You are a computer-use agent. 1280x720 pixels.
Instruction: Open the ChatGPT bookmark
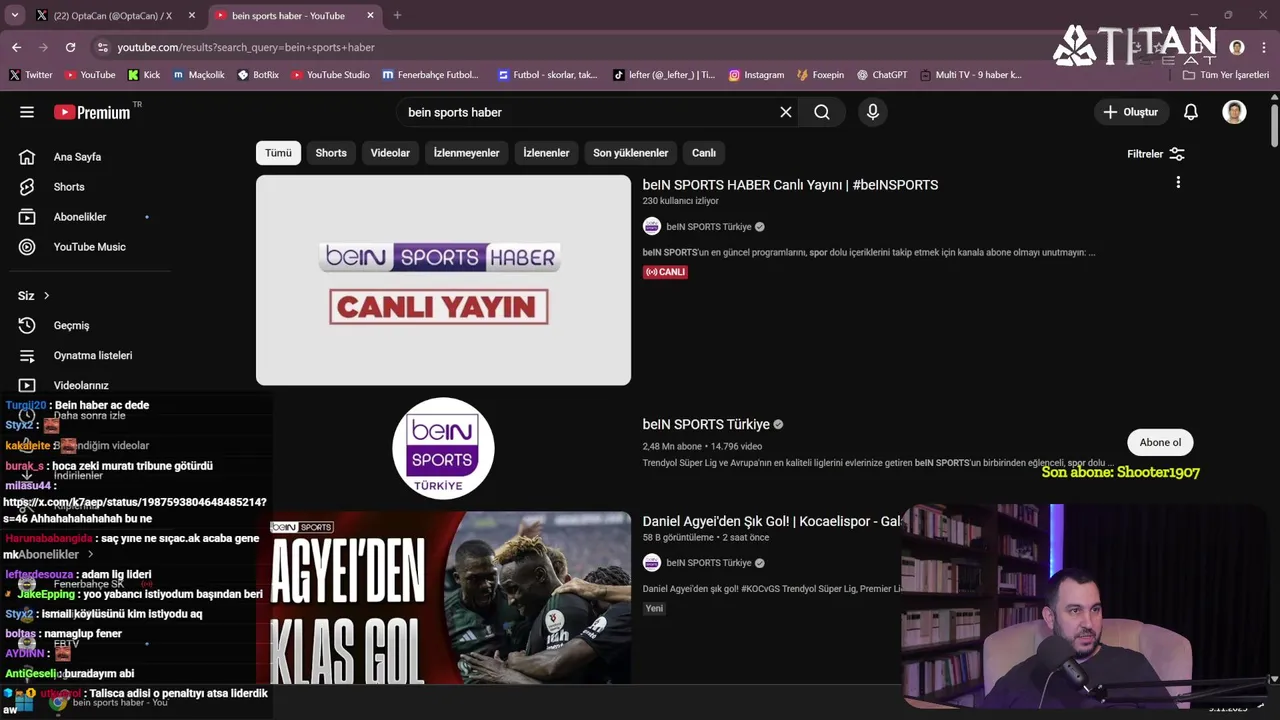coord(882,75)
